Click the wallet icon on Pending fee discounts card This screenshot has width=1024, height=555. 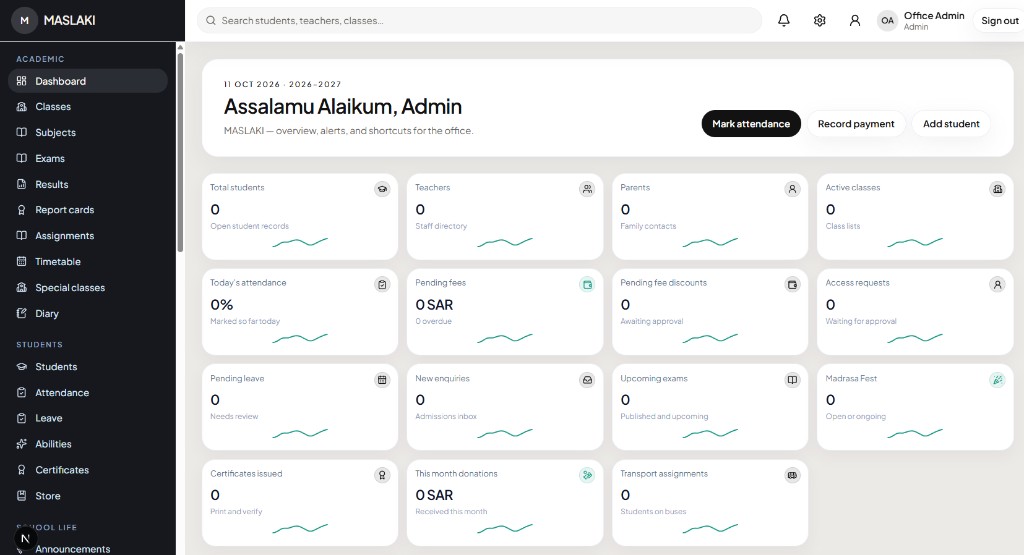tap(792, 285)
